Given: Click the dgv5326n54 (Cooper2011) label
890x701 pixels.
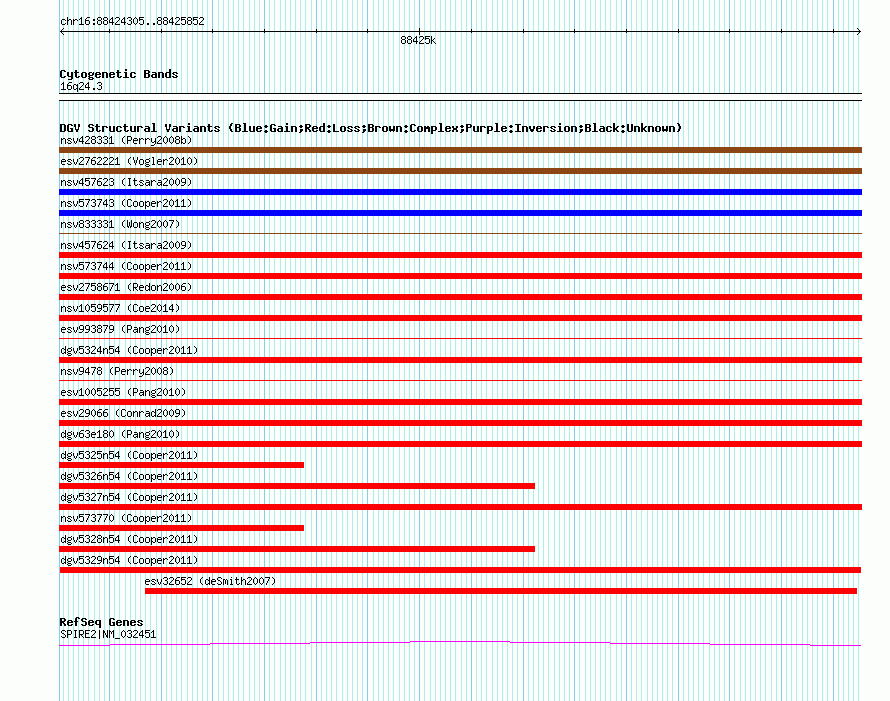Looking at the screenshot, I should click(129, 476).
